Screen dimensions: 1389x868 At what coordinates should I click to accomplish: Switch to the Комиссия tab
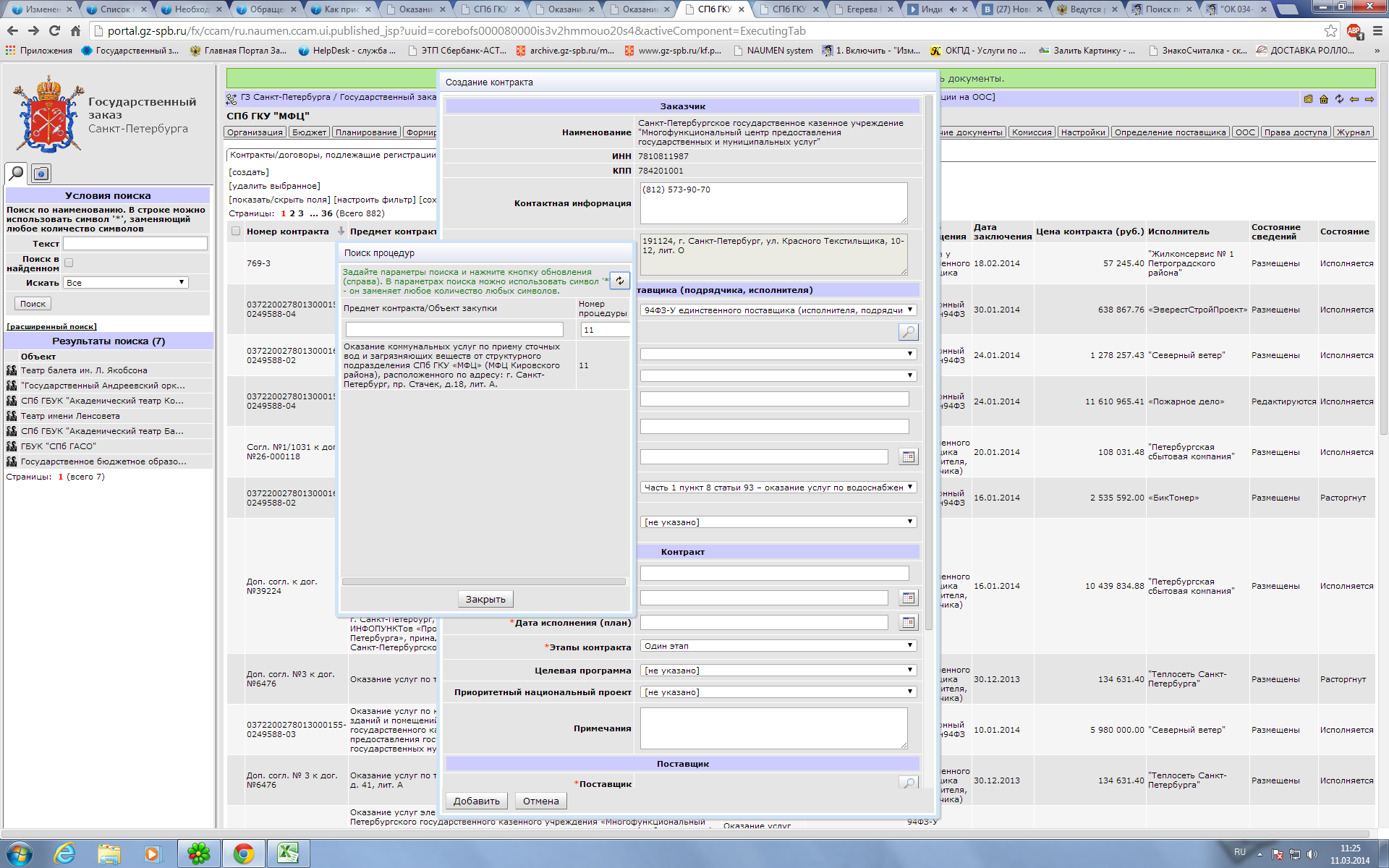tap(1031, 132)
